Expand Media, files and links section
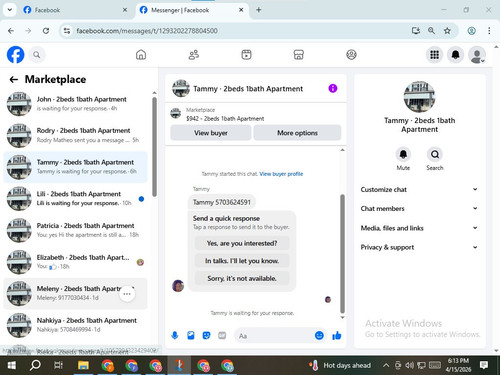 coord(419,228)
